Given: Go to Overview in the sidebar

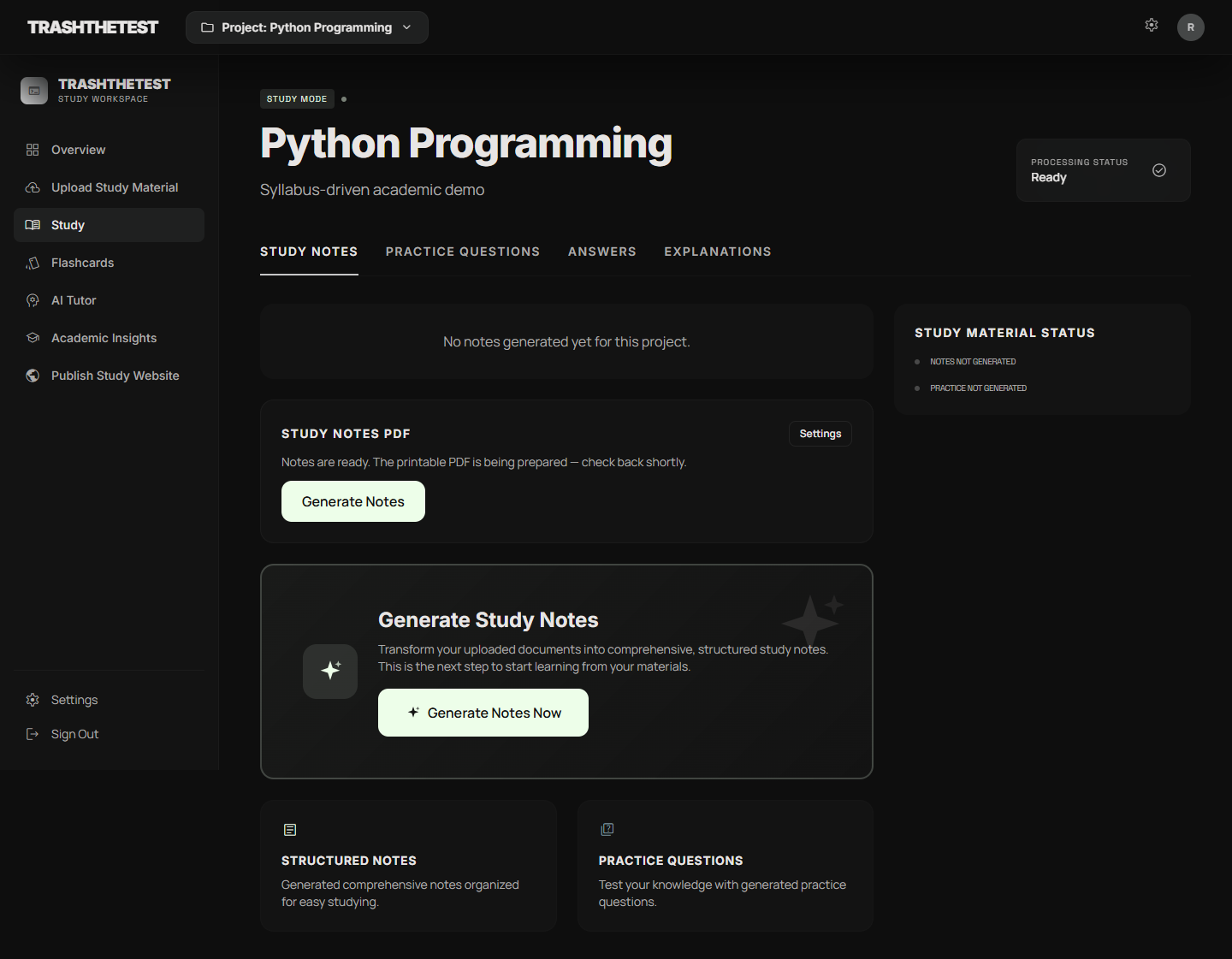Looking at the screenshot, I should pyautogui.click(x=109, y=150).
